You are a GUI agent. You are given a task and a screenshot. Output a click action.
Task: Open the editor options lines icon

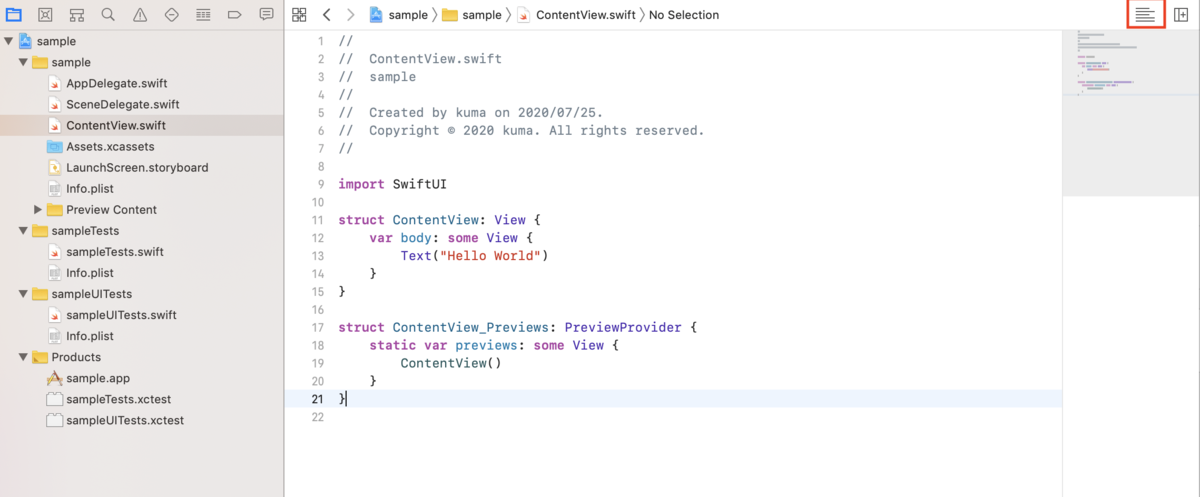point(1145,15)
